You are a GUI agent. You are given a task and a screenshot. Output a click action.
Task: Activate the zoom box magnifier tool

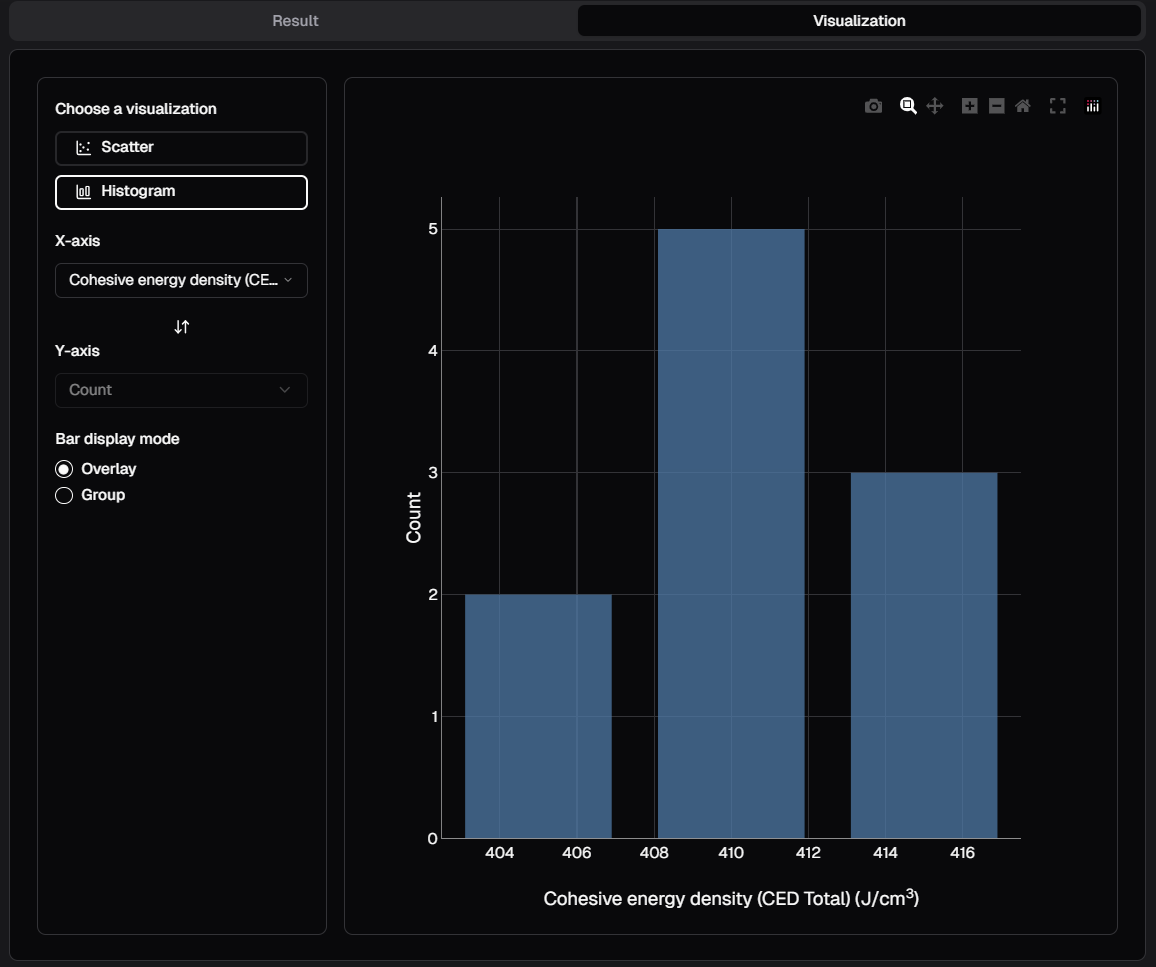[908, 106]
